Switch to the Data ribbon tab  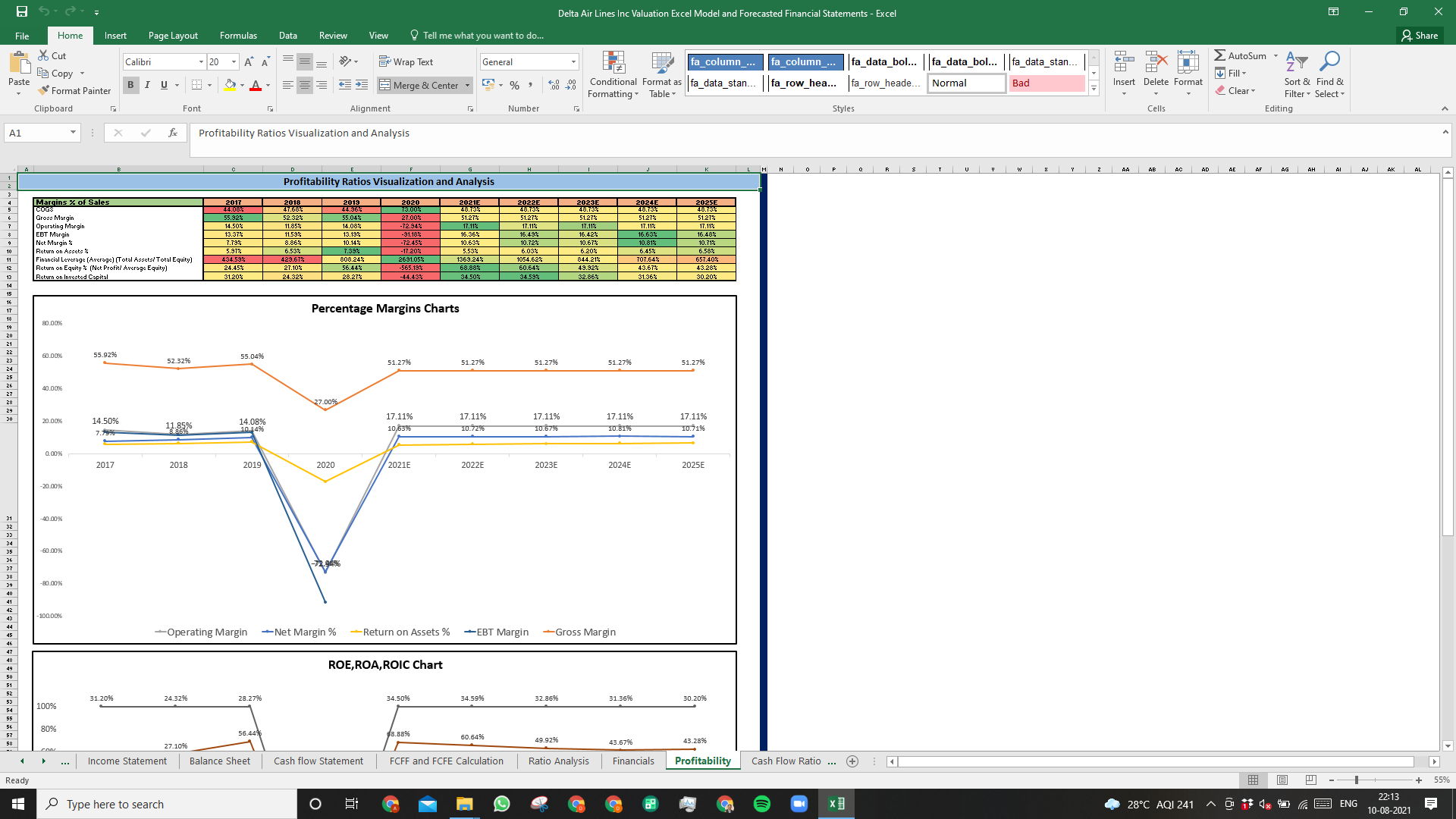pos(287,35)
